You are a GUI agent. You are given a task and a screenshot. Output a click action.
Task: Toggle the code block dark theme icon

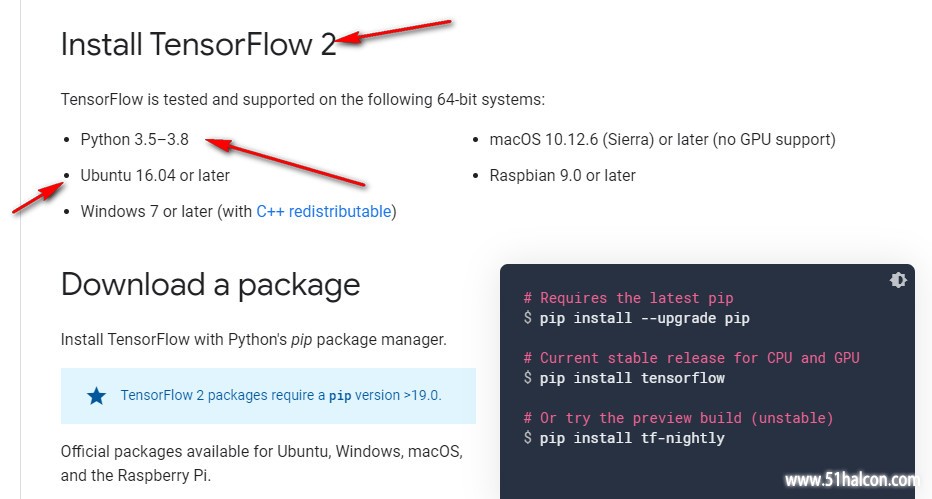pyautogui.click(x=898, y=279)
